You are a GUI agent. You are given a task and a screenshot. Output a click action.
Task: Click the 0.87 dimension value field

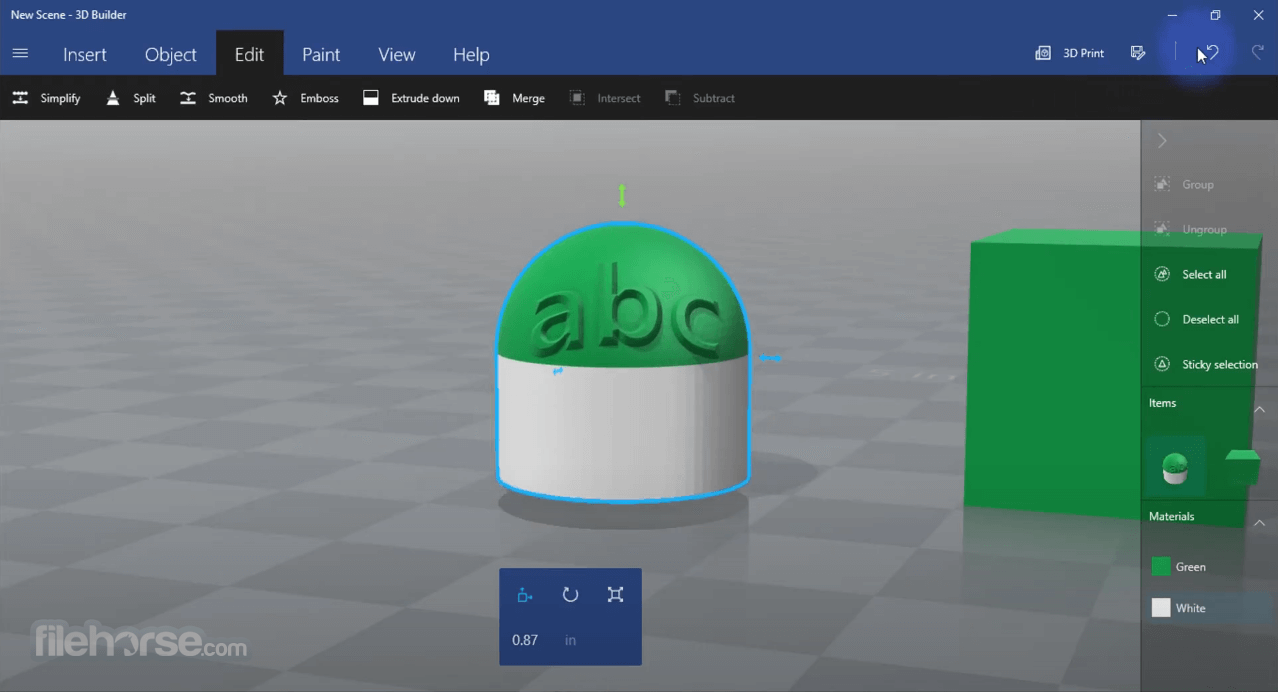(525, 640)
